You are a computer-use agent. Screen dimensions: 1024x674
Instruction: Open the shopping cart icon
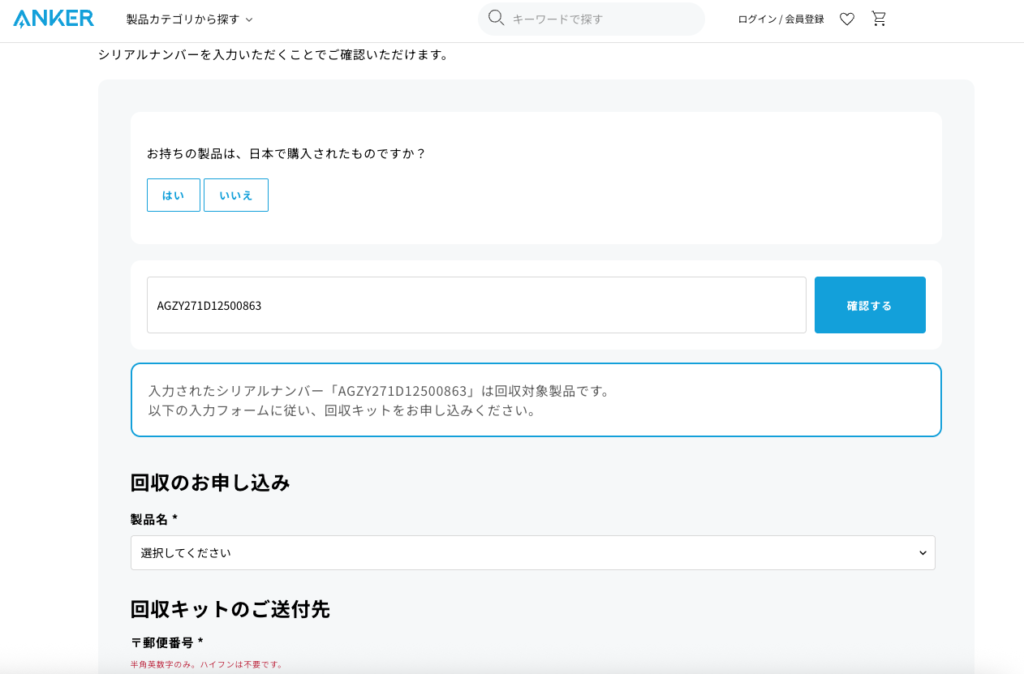click(x=879, y=18)
